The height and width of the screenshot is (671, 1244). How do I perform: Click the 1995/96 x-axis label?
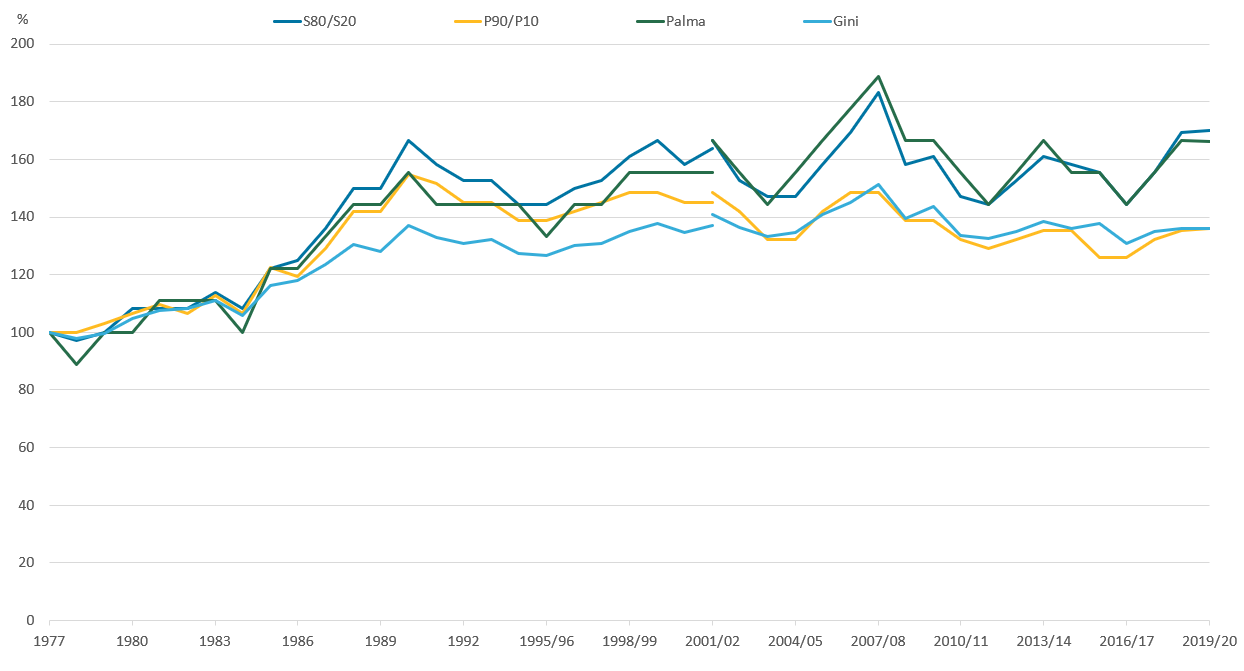pyautogui.click(x=546, y=639)
